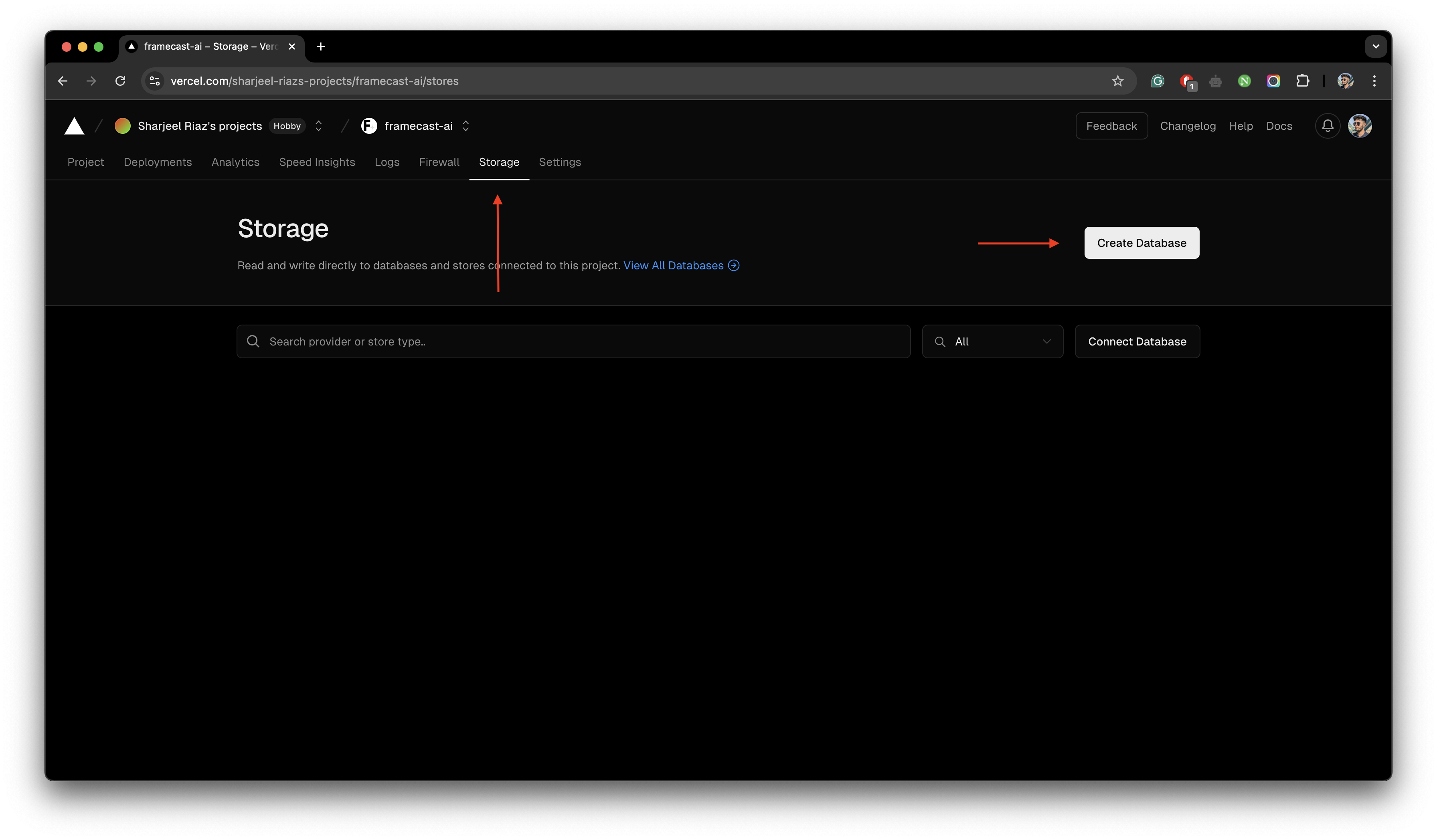The height and width of the screenshot is (840, 1437).
Task: Click the red extension icon with badge 1
Action: [x=1188, y=82]
